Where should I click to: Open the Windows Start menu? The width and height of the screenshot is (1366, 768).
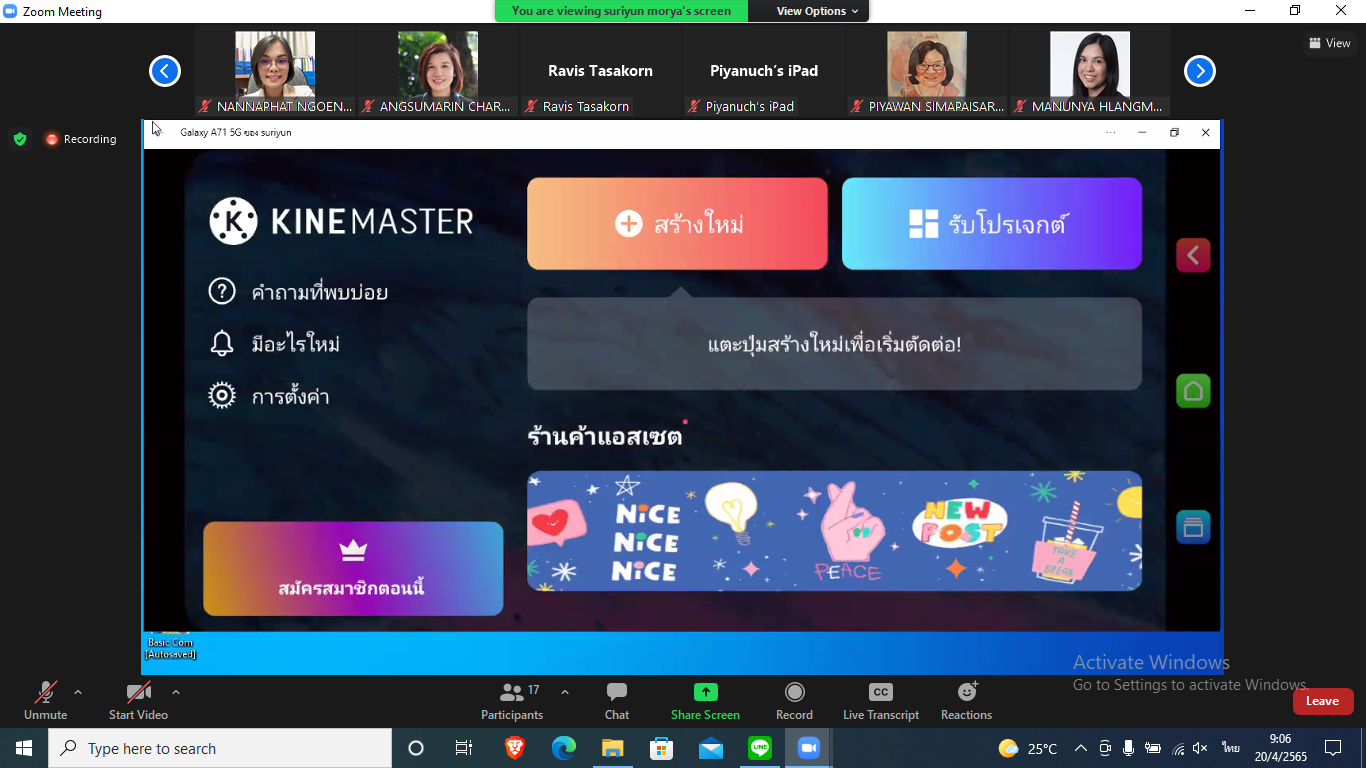pos(24,748)
